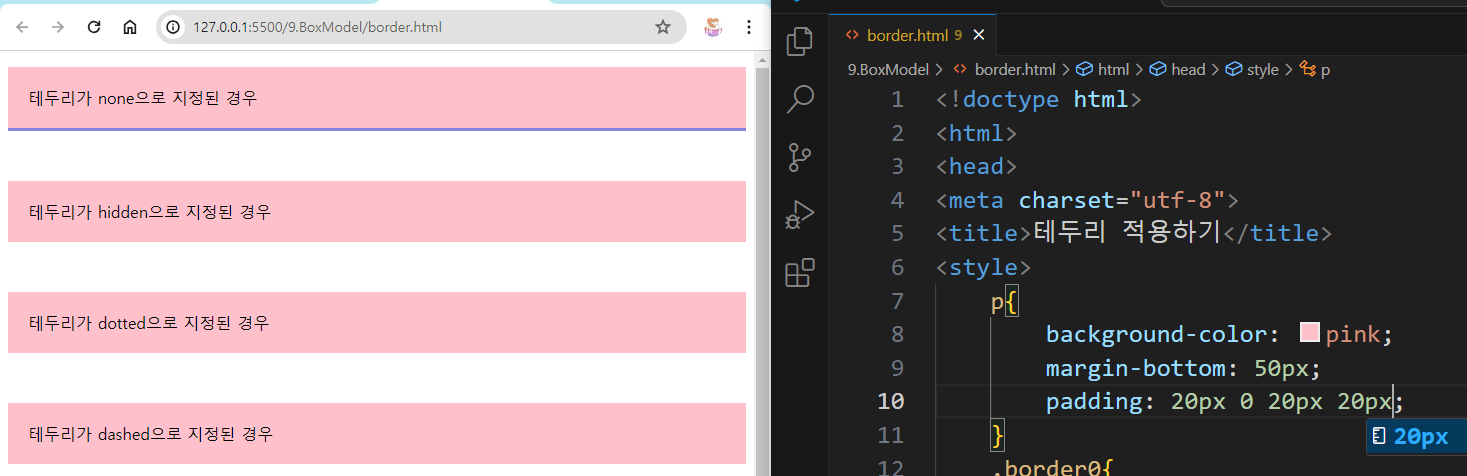Click line number 6 in gutter
Screen dimensions: 1467x476
click(x=897, y=267)
